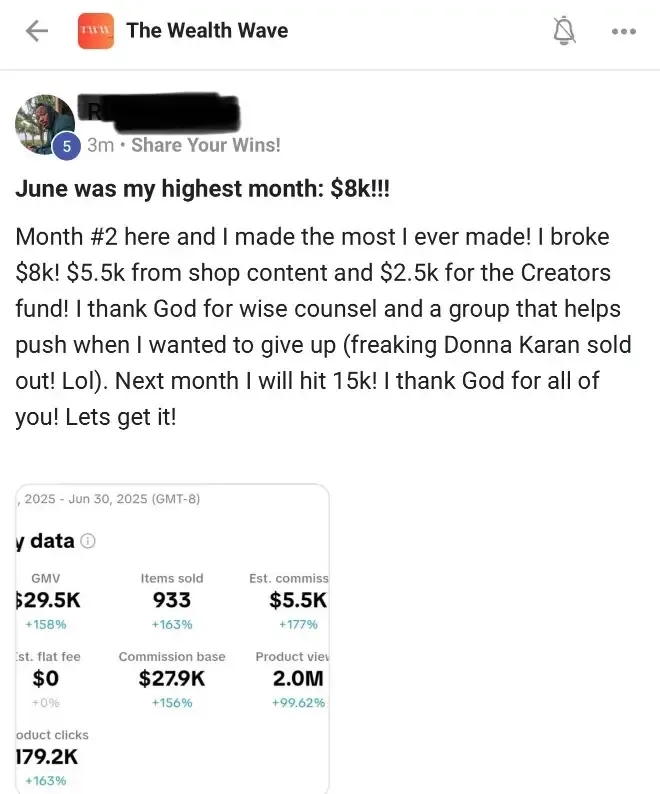The image size is (660, 794).
Task: Toggle the notification bell mute
Action: 565,32
